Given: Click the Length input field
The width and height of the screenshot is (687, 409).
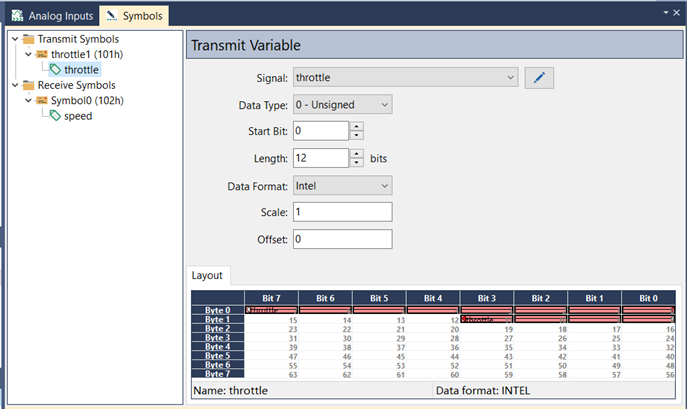Looking at the screenshot, I should (x=321, y=158).
